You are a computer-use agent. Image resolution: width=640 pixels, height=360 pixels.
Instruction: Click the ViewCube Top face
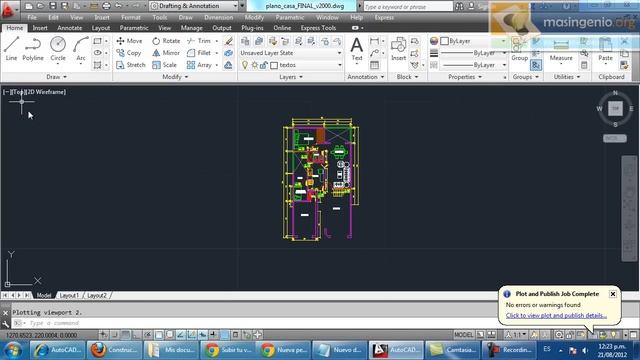[x=615, y=109]
